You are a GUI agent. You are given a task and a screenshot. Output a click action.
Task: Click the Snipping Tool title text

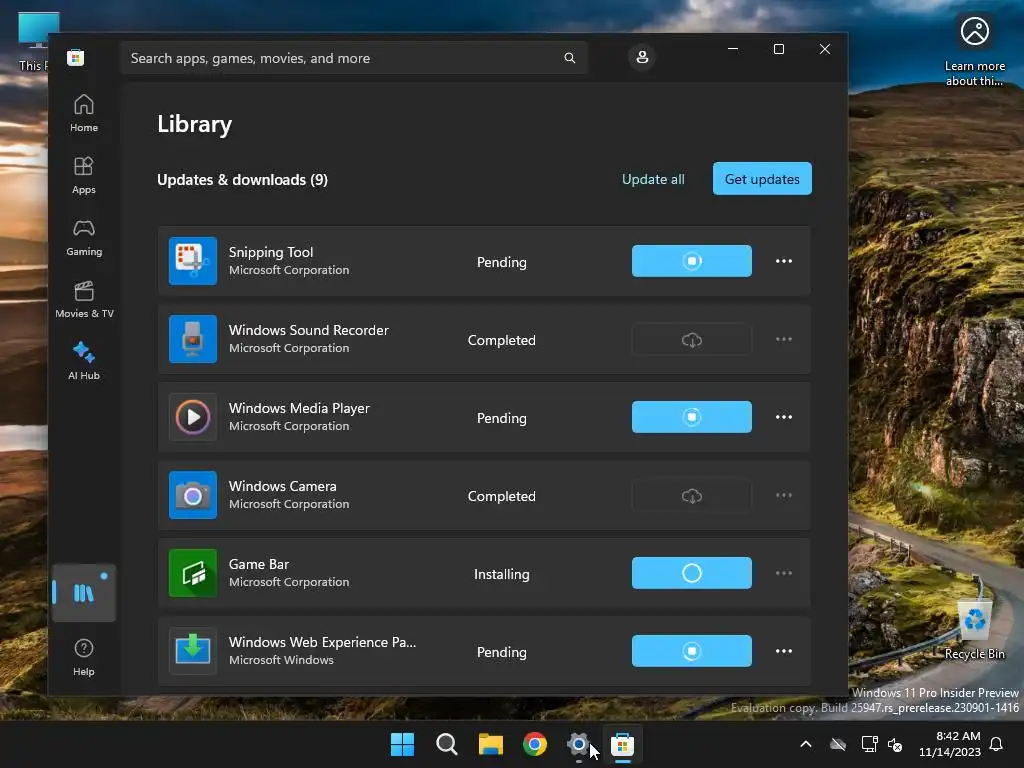[x=271, y=252]
